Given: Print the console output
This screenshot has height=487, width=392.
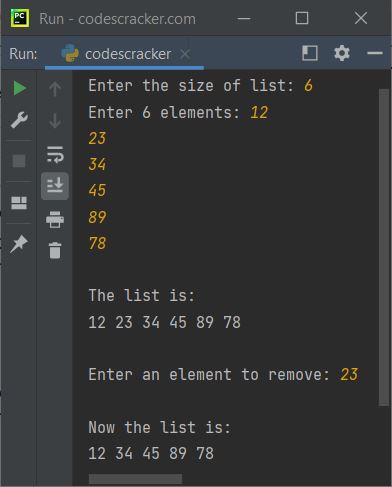Looking at the screenshot, I should [55, 220].
